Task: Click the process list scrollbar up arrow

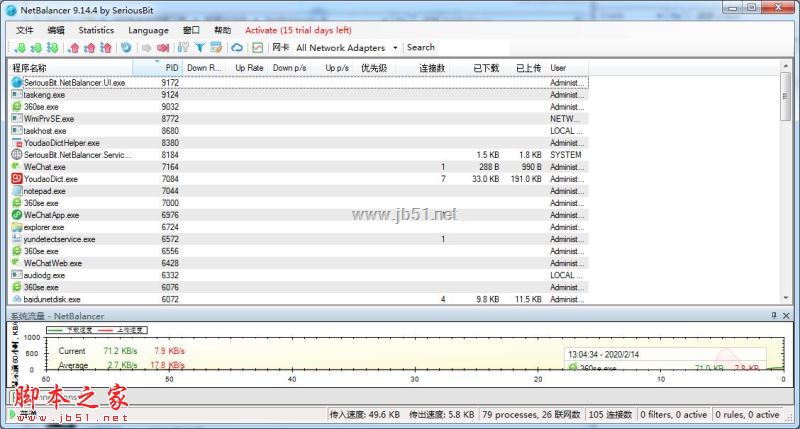Action: 786,66
